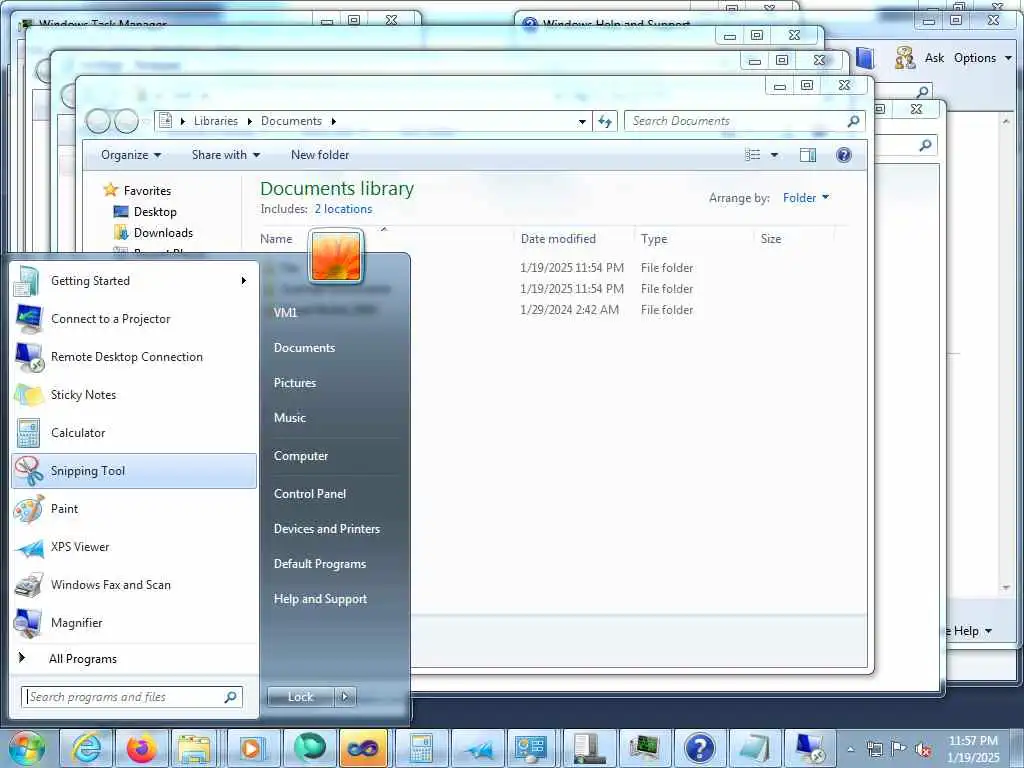Click the change view icon

753,155
